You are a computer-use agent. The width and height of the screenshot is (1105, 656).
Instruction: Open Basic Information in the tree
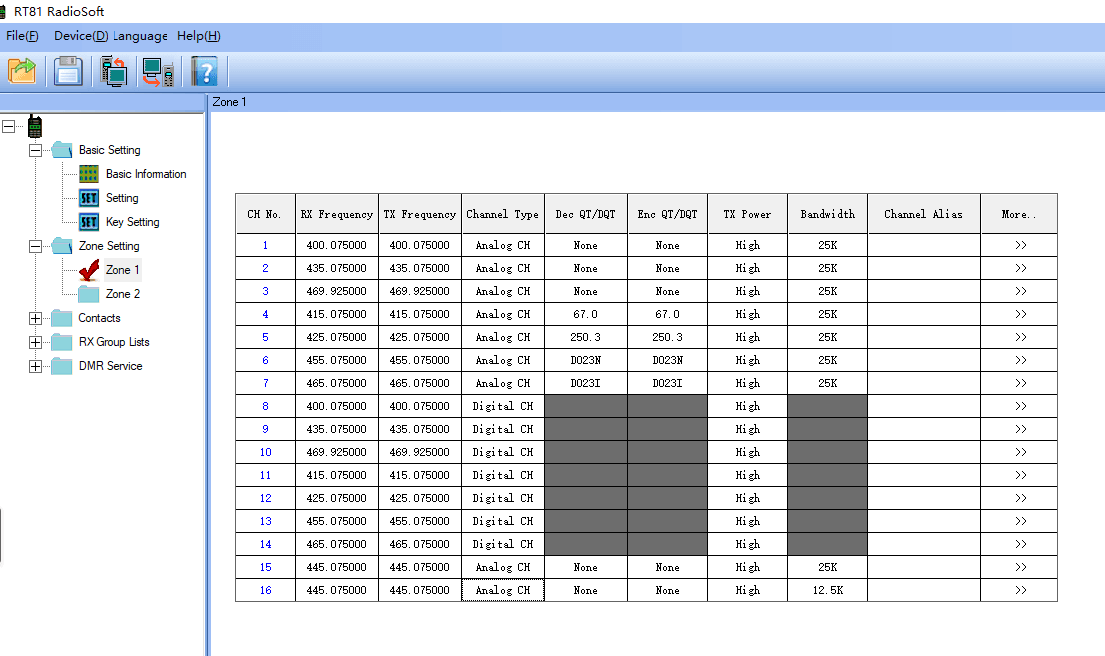click(145, 174)
